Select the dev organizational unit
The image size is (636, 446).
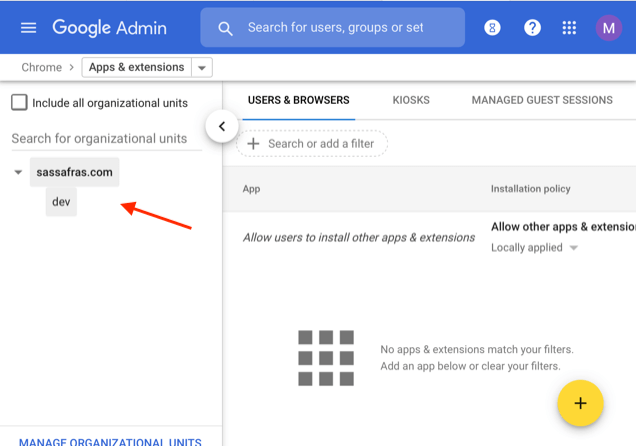pyautogui.click(x=61, y=202)
